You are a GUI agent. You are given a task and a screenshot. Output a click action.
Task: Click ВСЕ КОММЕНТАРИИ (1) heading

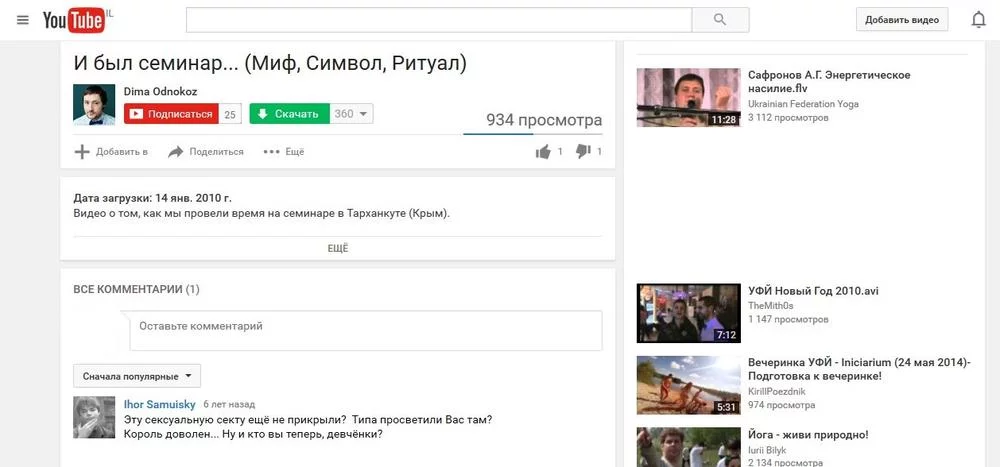pyautogui.click(x=136, y=290)
